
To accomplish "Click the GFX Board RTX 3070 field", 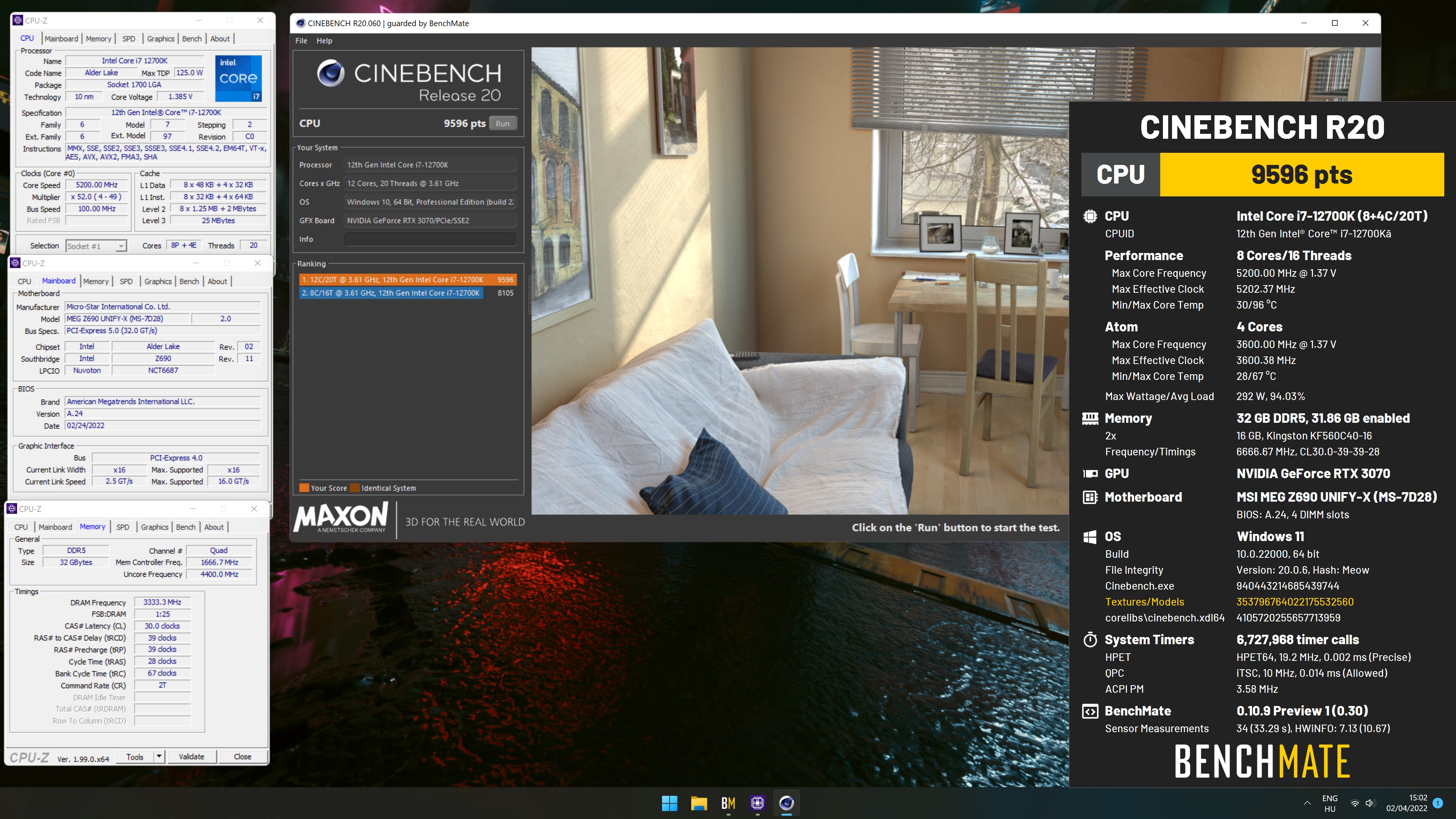I will [430, 220].
